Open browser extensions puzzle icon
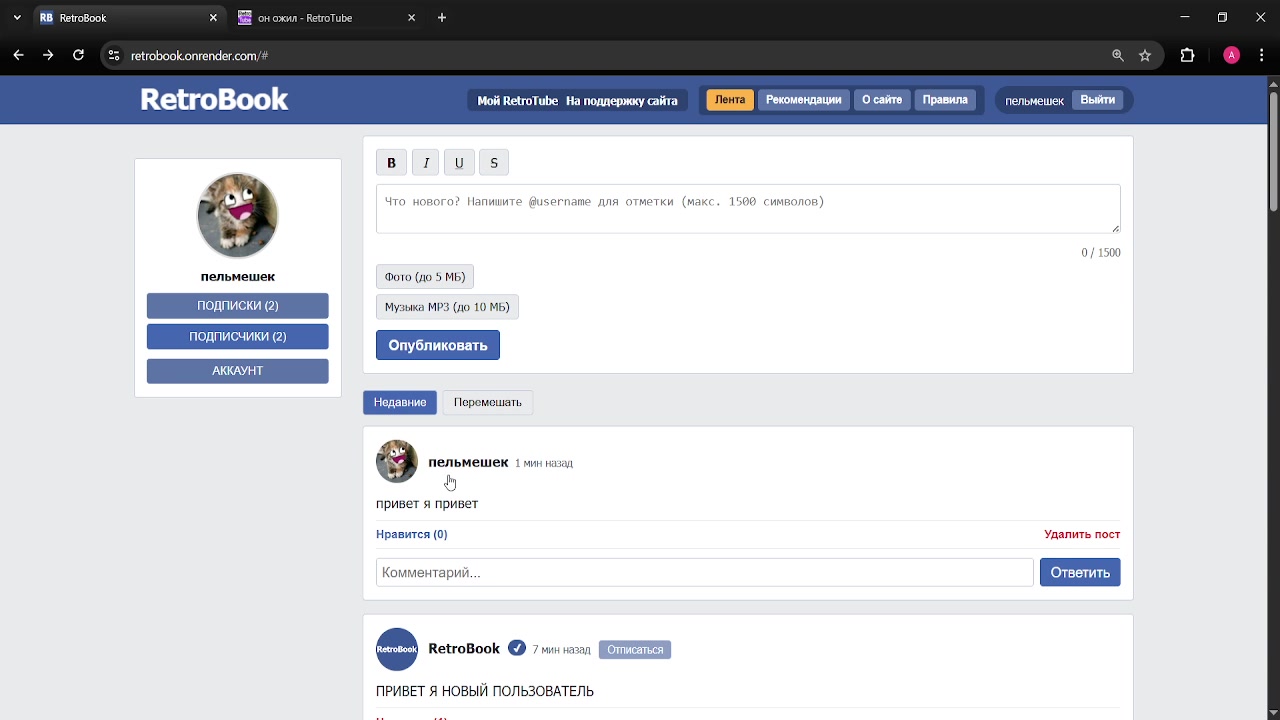This screenshot has width=1280, height=720. click(x=1187, y=56)
